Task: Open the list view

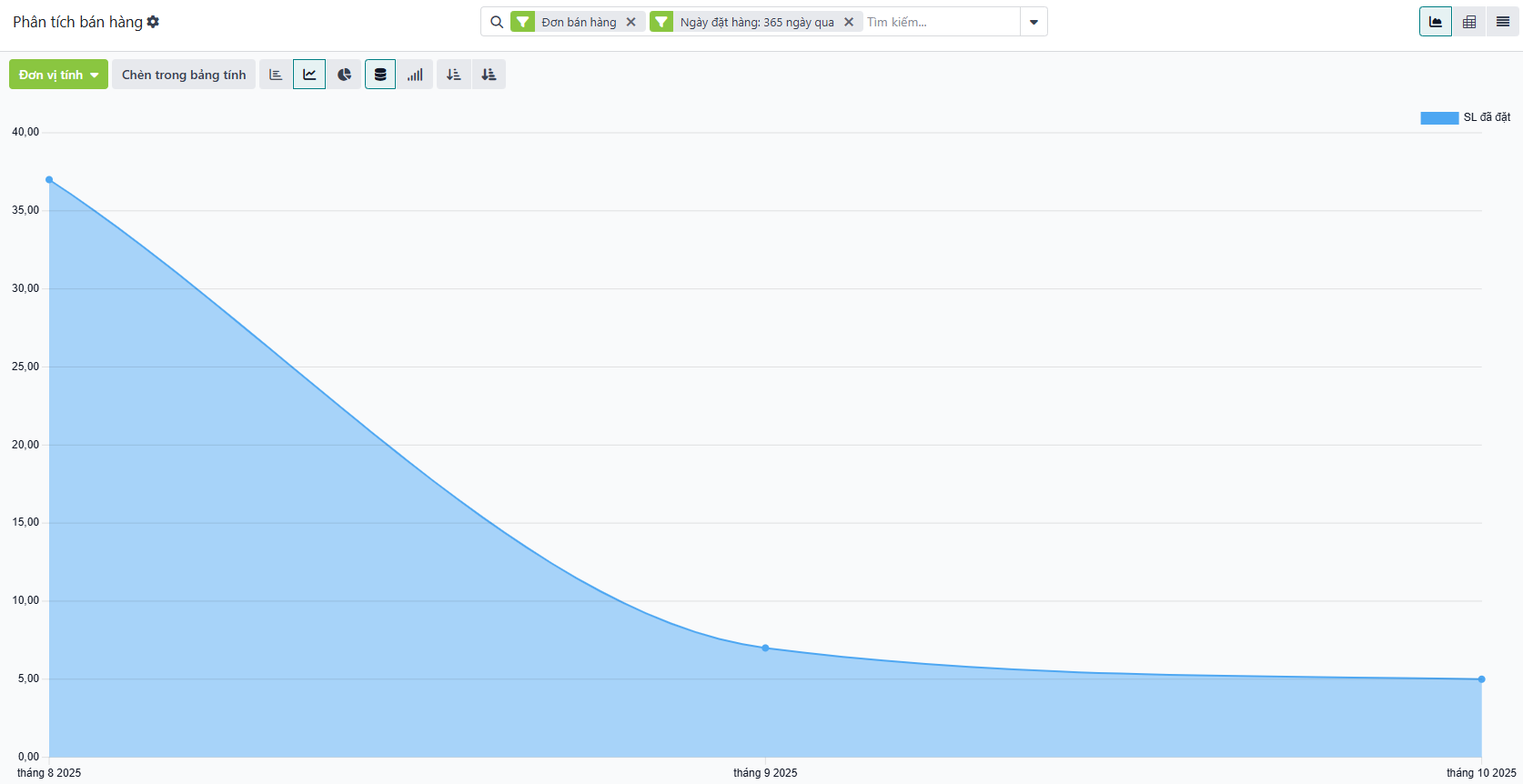Action: tap(1502, 22)
